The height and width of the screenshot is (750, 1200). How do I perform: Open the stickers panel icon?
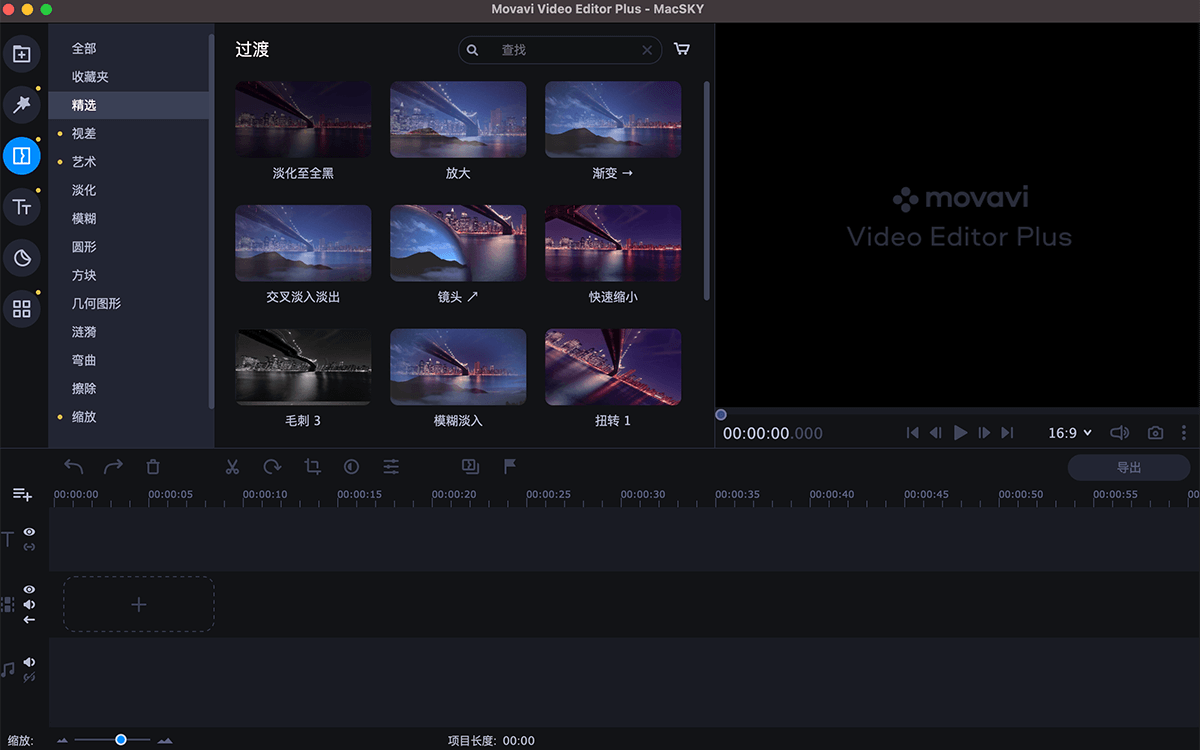coord(22,258)
